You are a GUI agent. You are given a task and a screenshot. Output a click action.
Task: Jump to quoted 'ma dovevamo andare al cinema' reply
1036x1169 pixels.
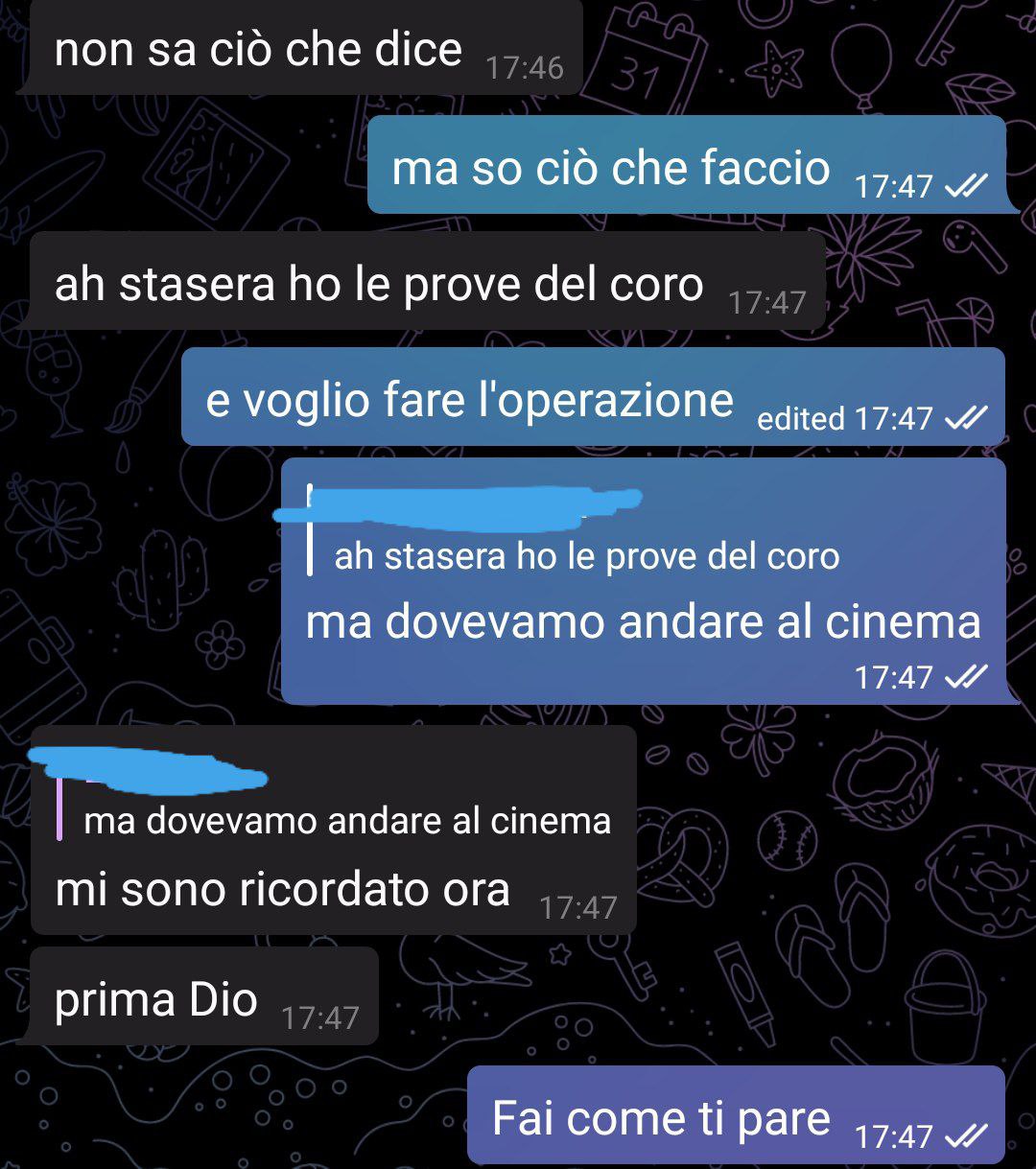[x=347, y=821]
